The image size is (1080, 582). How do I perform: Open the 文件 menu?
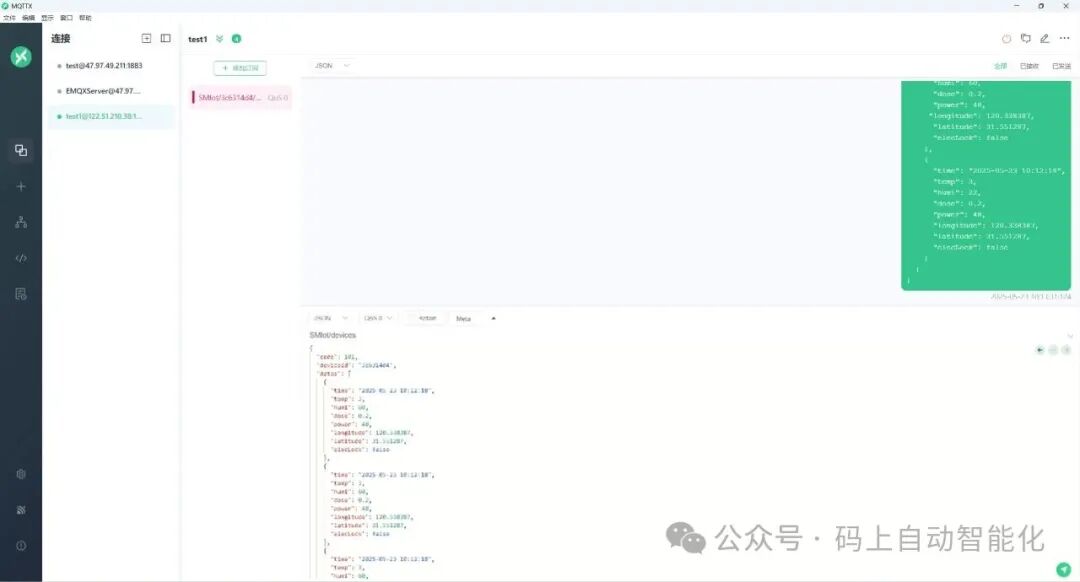click(x=9, y=18)
